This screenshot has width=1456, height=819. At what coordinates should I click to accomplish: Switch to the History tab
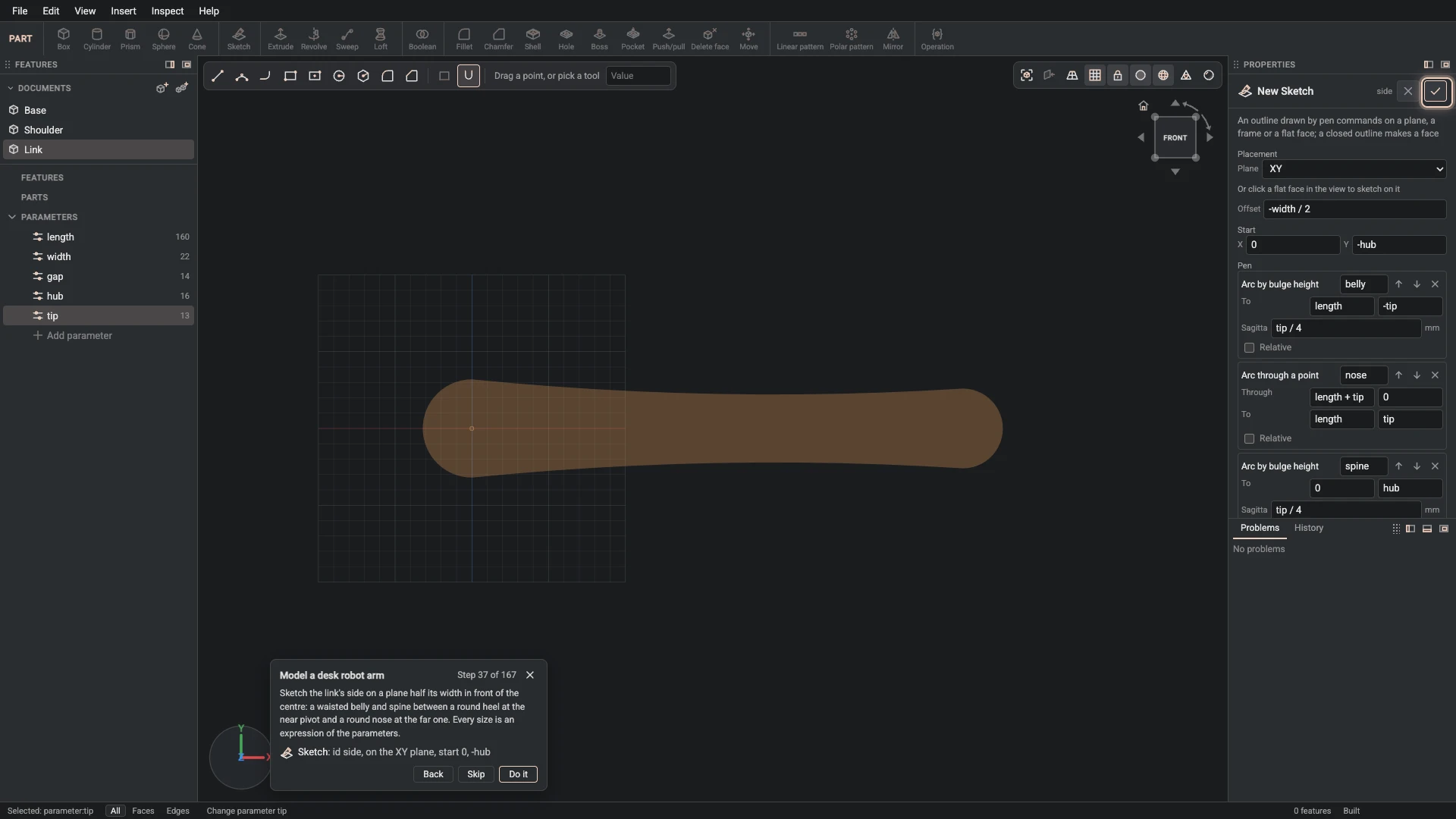coord(1308,528)
